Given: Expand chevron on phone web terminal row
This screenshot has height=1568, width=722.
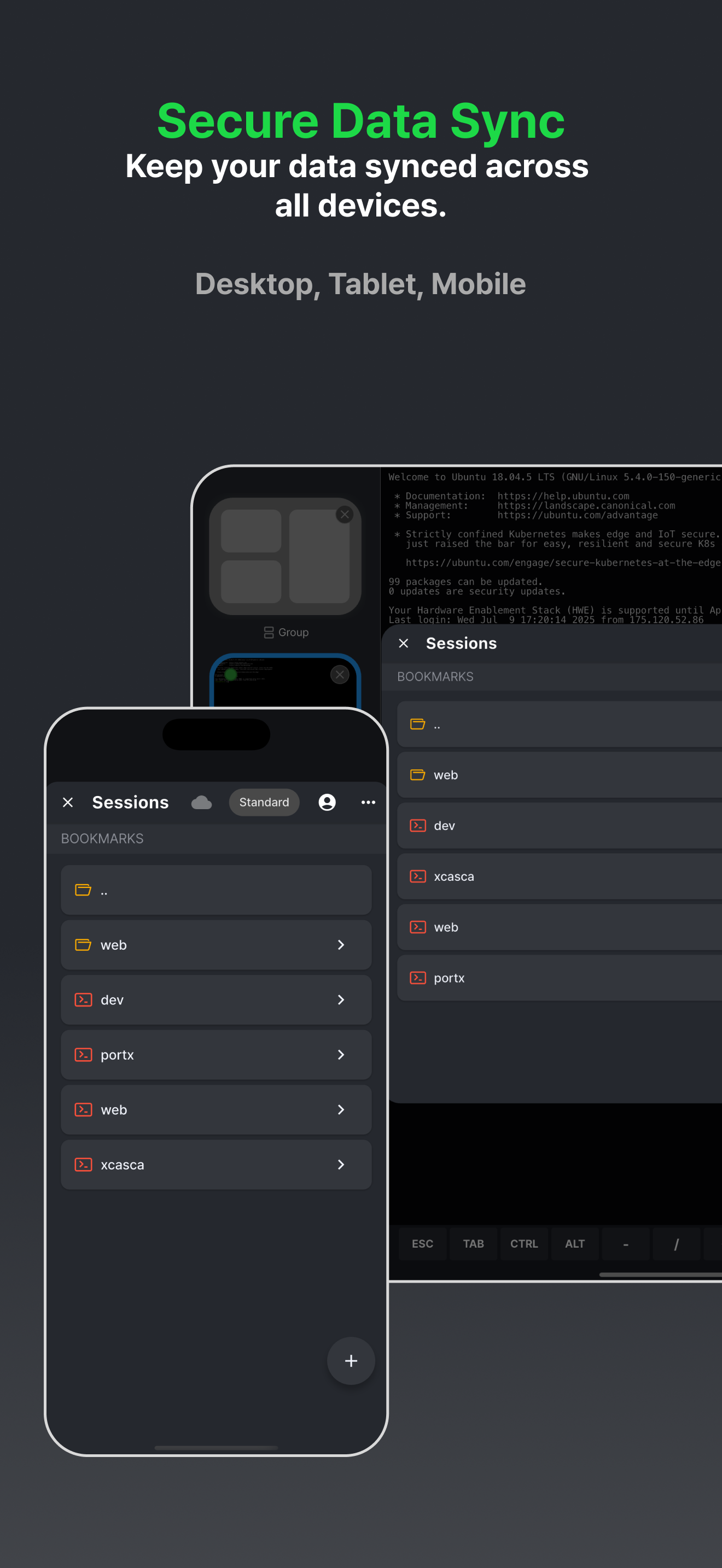Looking at the screenshot, I should [x=341, y=1110].
